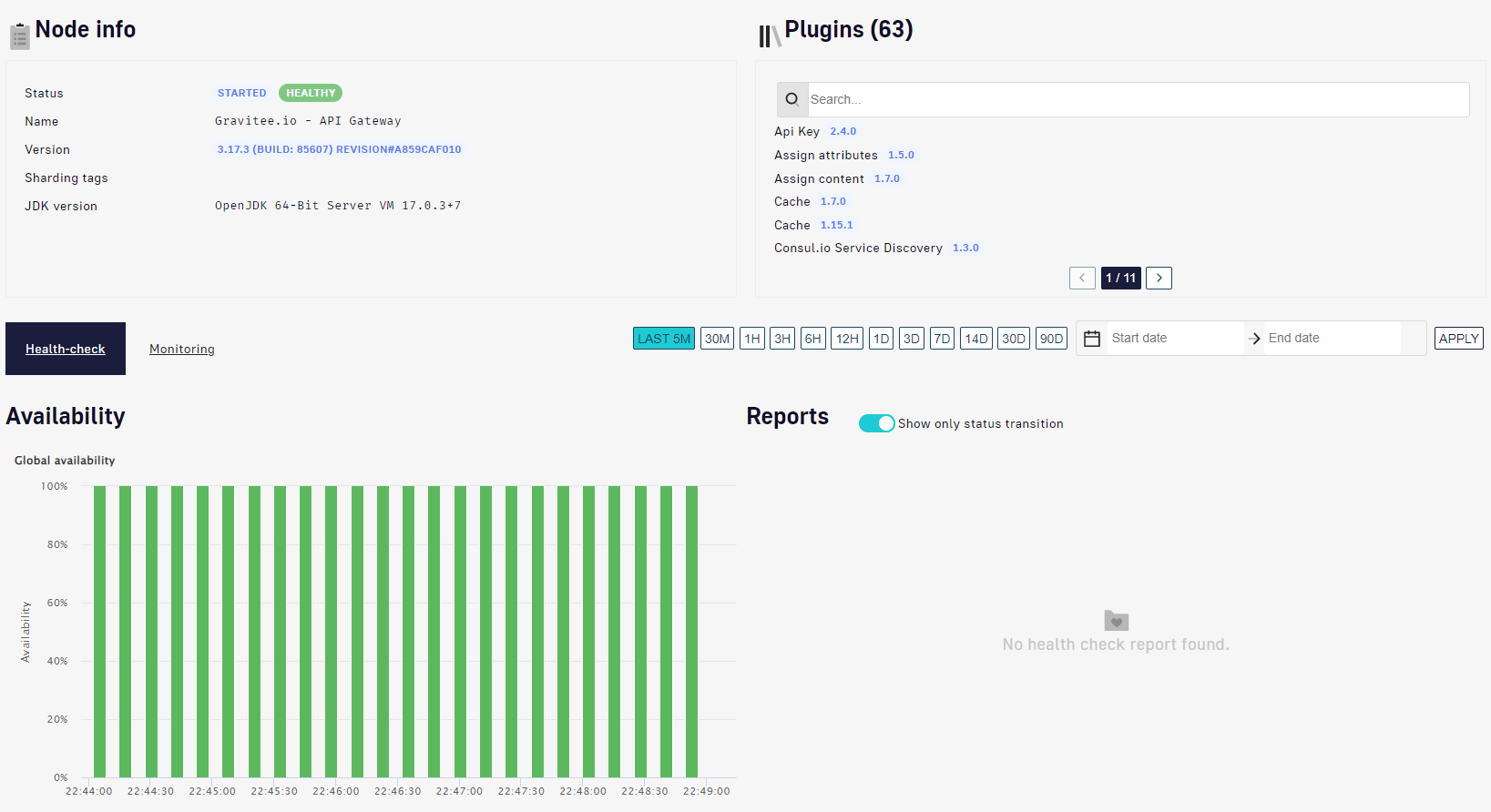This screenshot has height=812, width=1491.
Task: Select the 1D time range
Action: point(881,339)
